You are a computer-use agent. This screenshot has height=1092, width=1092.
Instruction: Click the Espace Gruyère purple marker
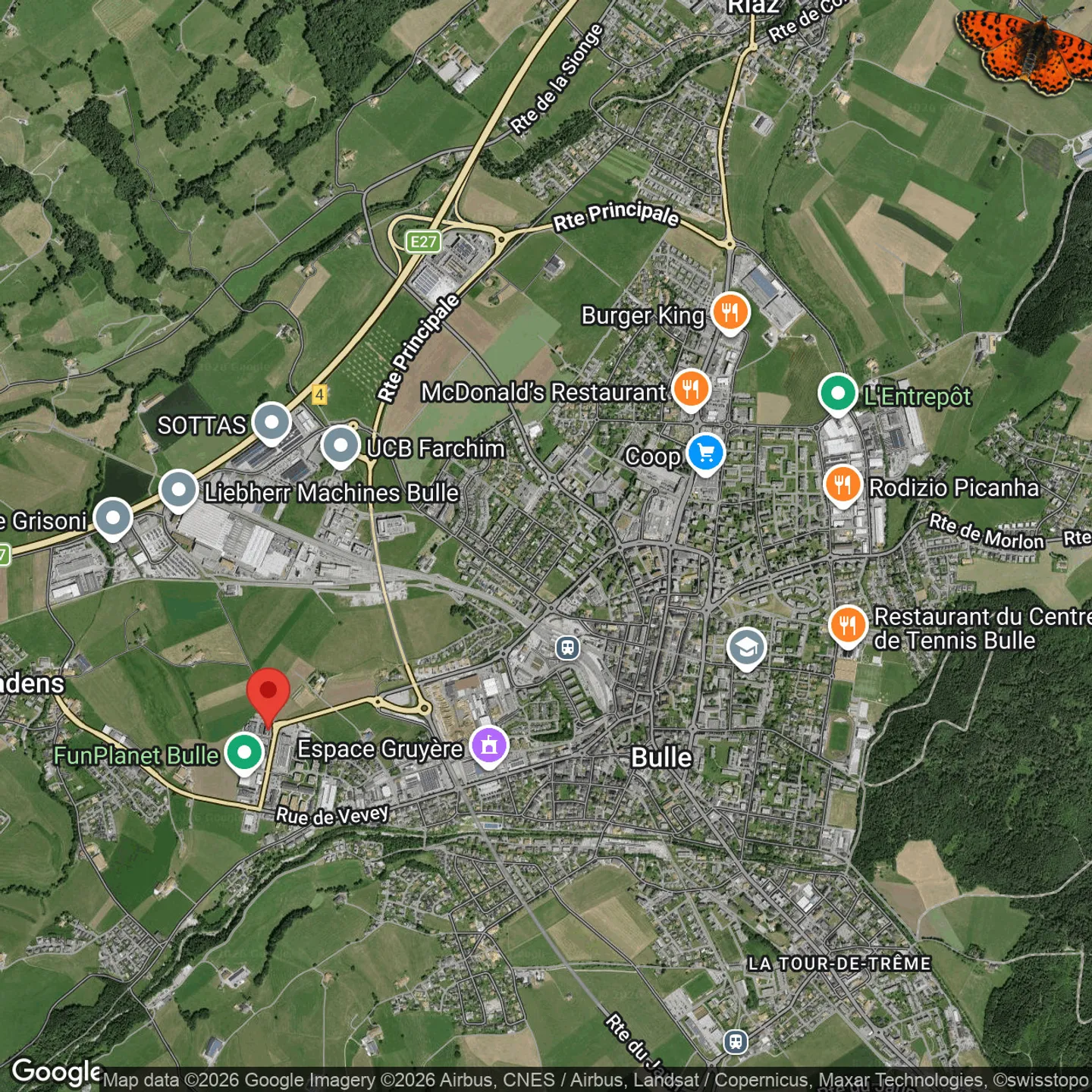pos(489,746)
